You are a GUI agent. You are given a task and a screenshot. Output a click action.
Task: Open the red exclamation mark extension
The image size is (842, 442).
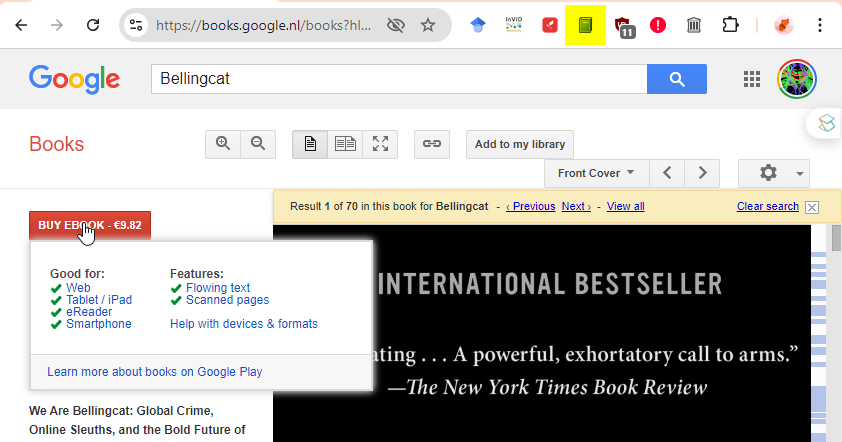pyautogui.click(x=658, y=25)
